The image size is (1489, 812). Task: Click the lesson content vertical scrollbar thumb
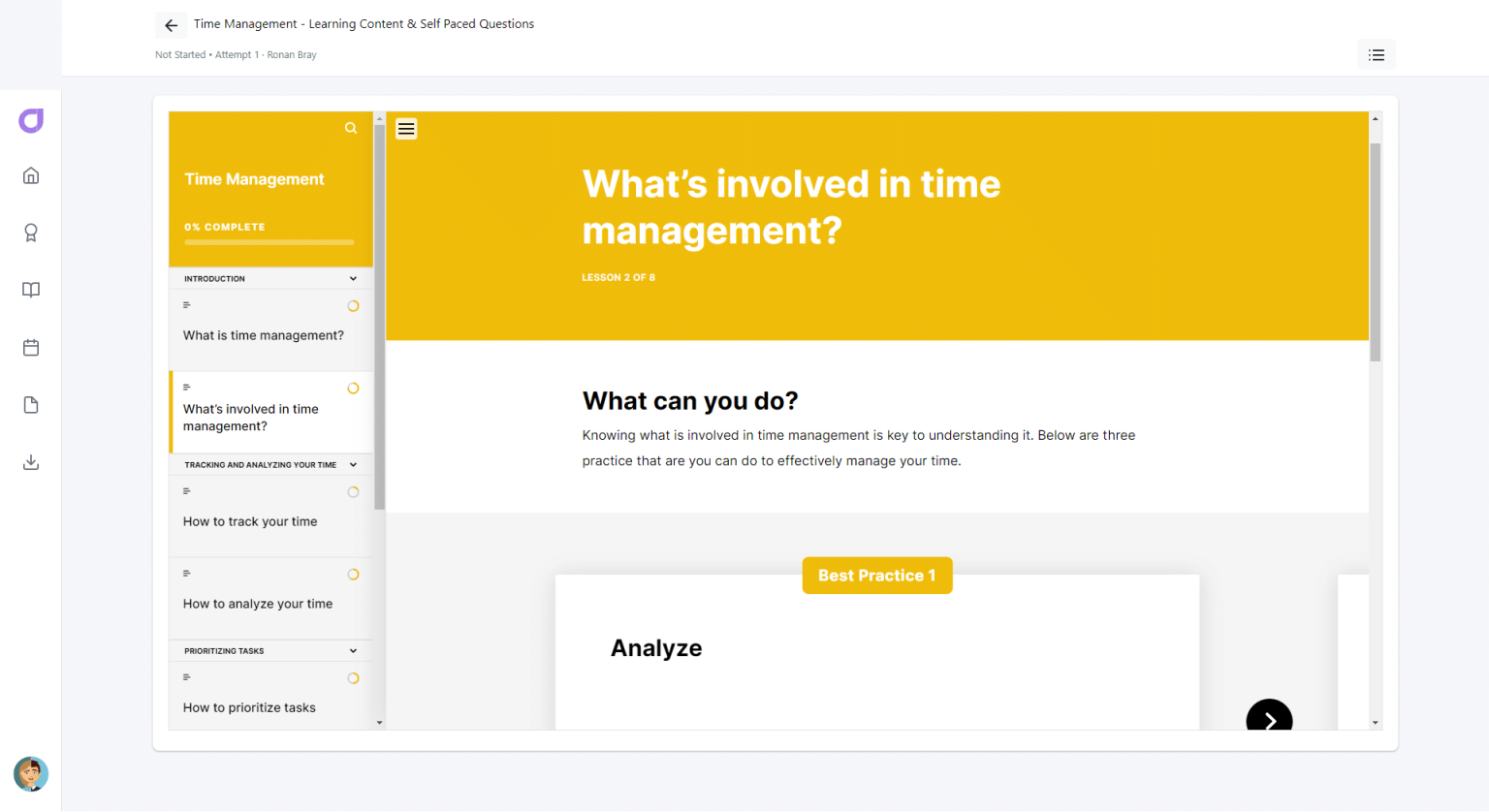coord(1375,252)
